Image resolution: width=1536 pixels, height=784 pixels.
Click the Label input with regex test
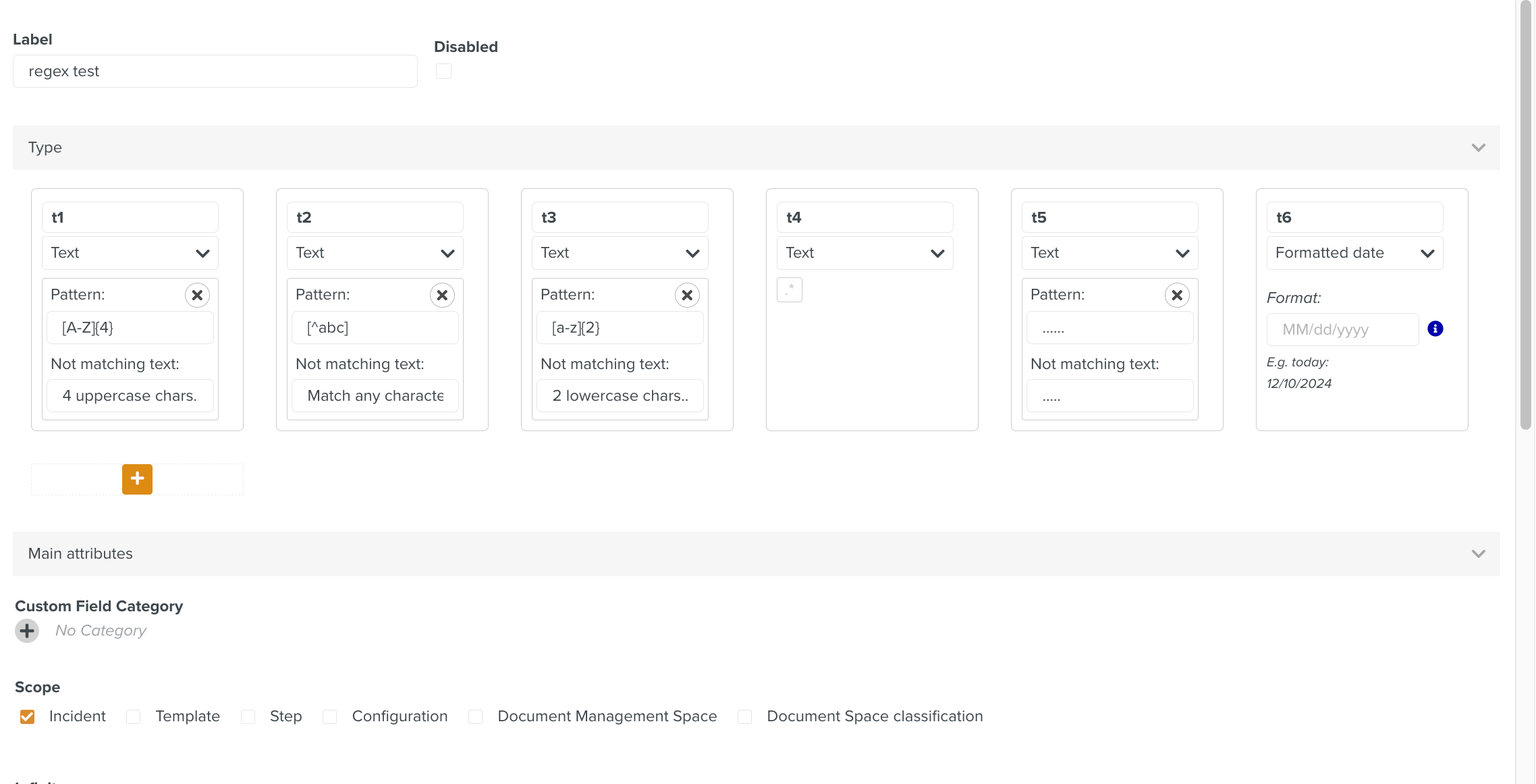[215, 72]
